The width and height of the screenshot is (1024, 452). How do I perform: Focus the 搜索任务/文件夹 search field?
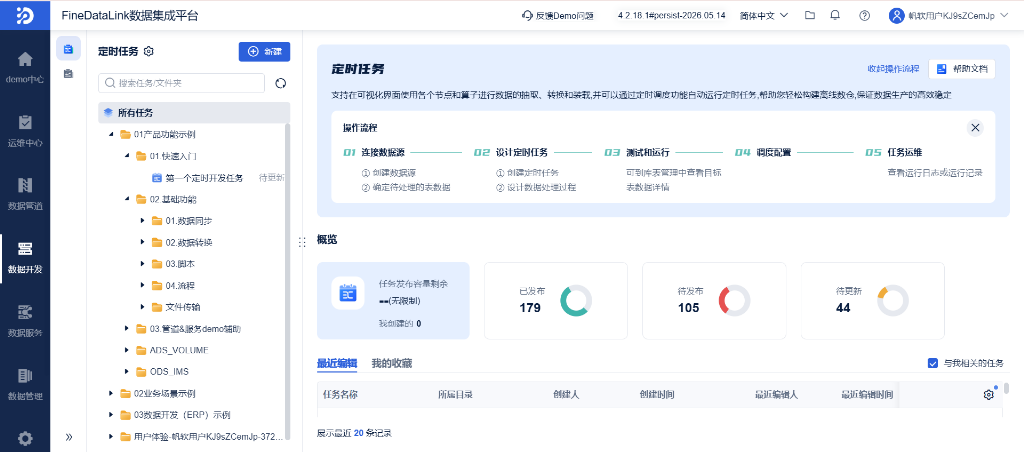(x=182, y=83)
